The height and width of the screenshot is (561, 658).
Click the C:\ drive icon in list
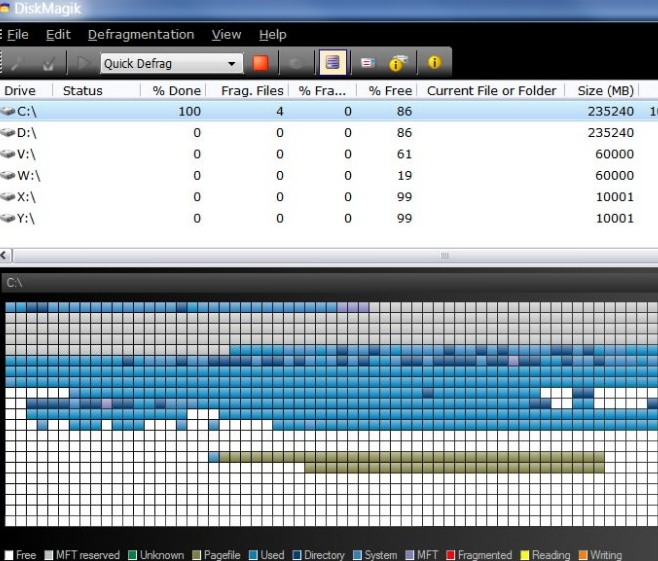coord(8,111)
